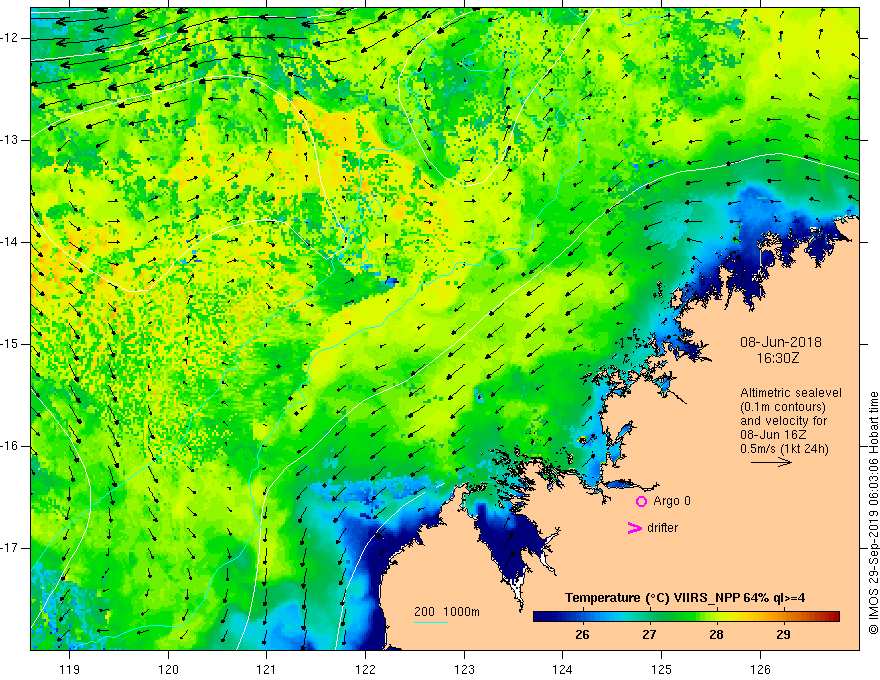880x680 pixels.
Task: Click the temperature color bar
Action: [686, 617]
